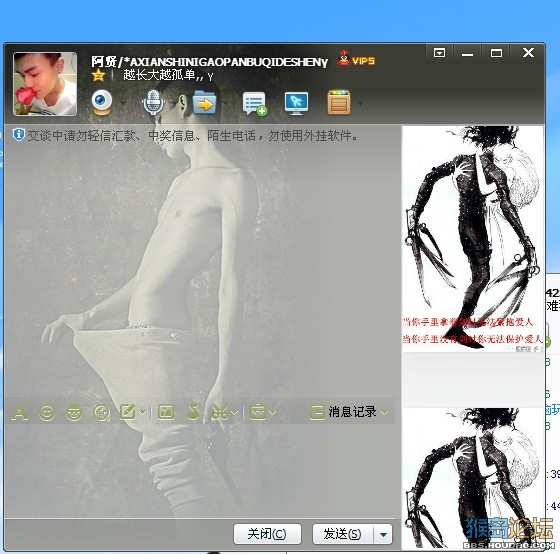This screenshot has height=554, width=560.
Task: Click the star level icon under nickname
Action: [x=98, y=75]
